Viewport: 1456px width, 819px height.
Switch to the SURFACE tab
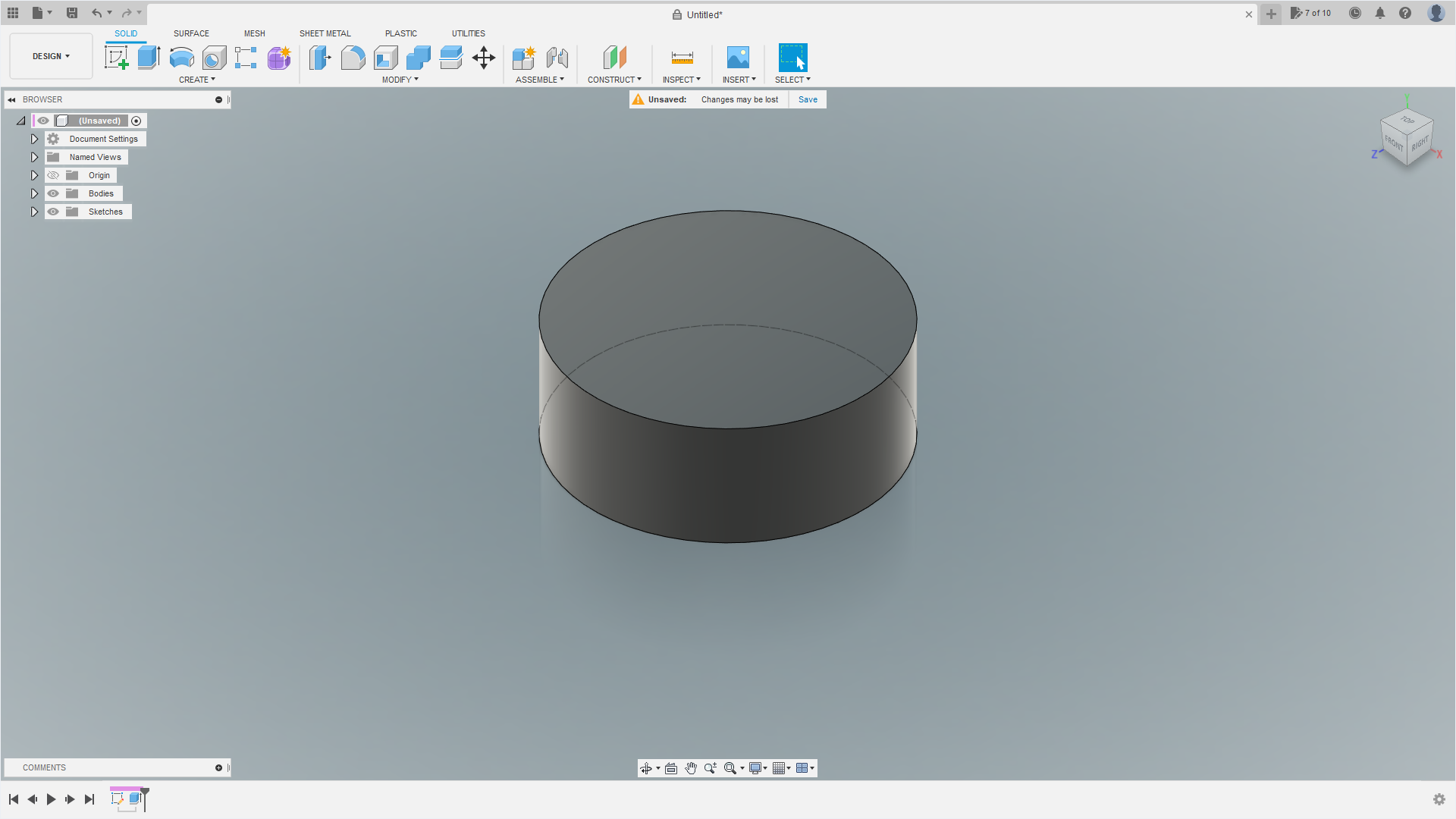coord(191,33)
